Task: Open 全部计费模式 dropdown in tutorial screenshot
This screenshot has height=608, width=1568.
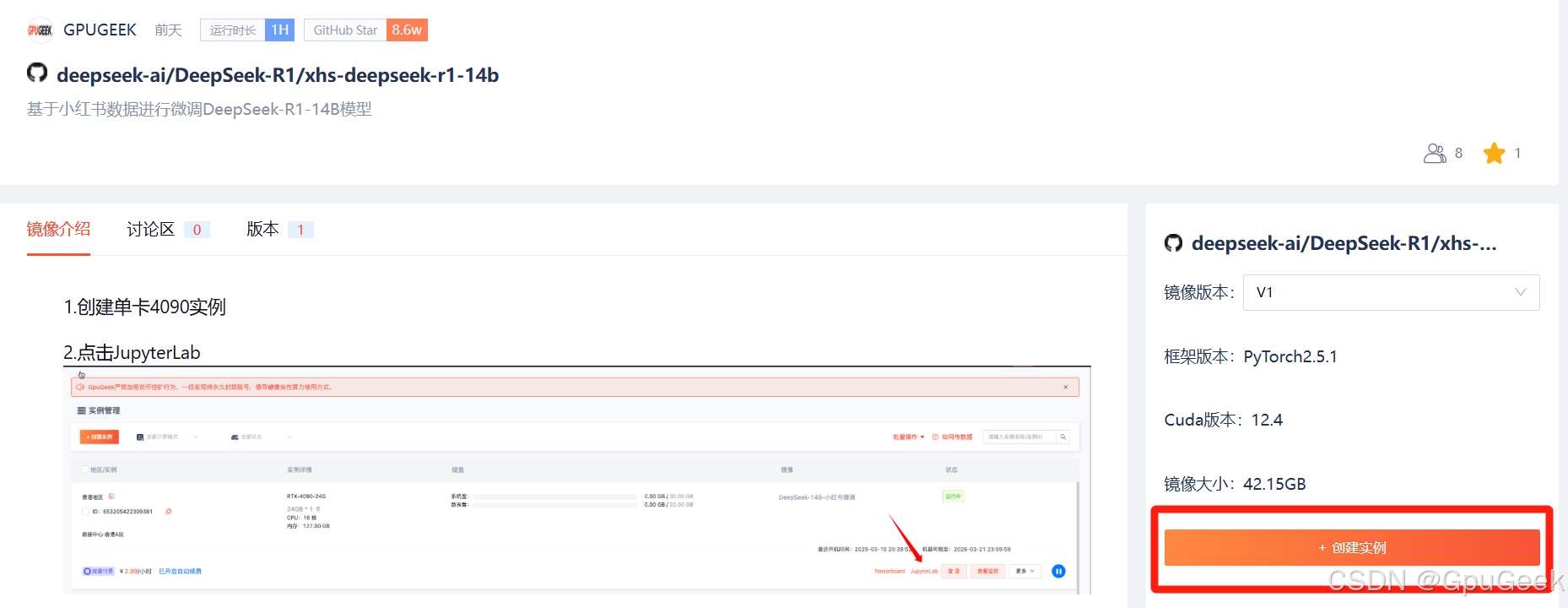Action: tap(167, 437)
